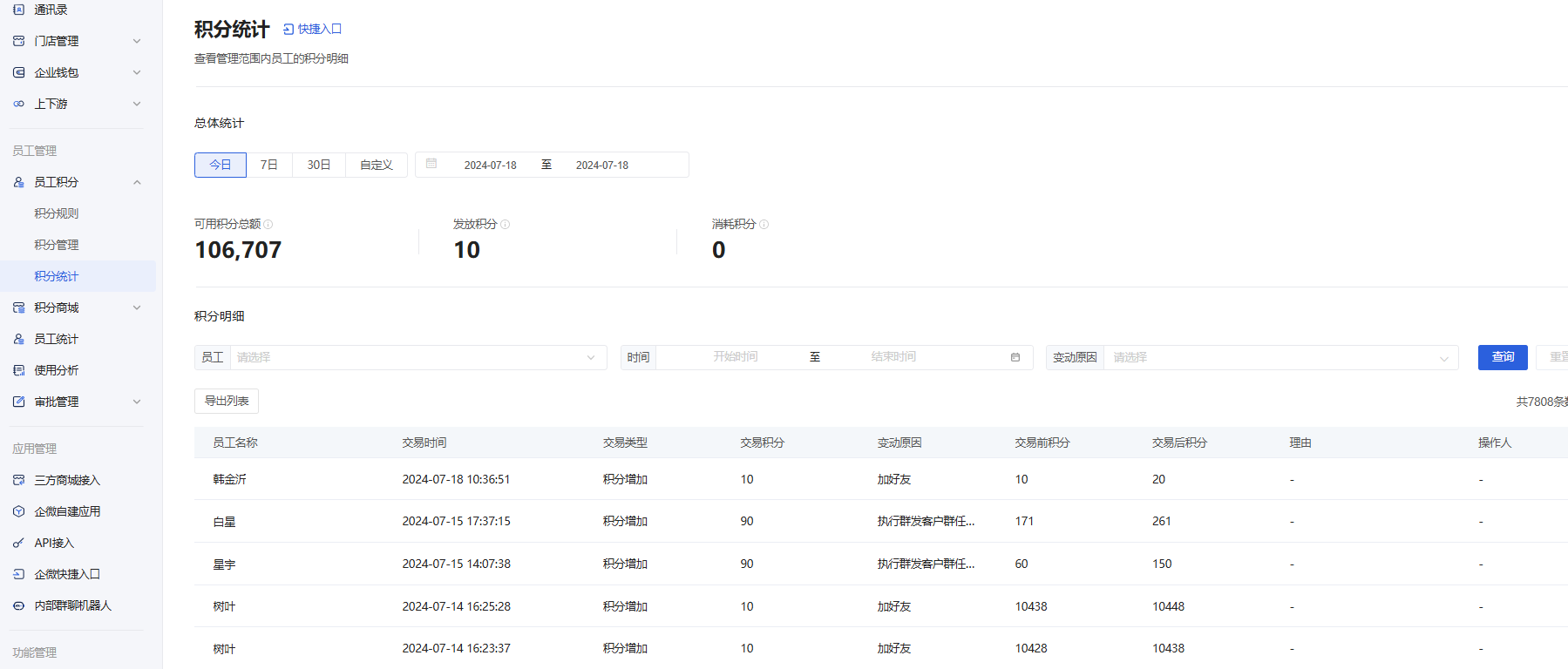Click info icon next to 消耗积分

point(764,225)
